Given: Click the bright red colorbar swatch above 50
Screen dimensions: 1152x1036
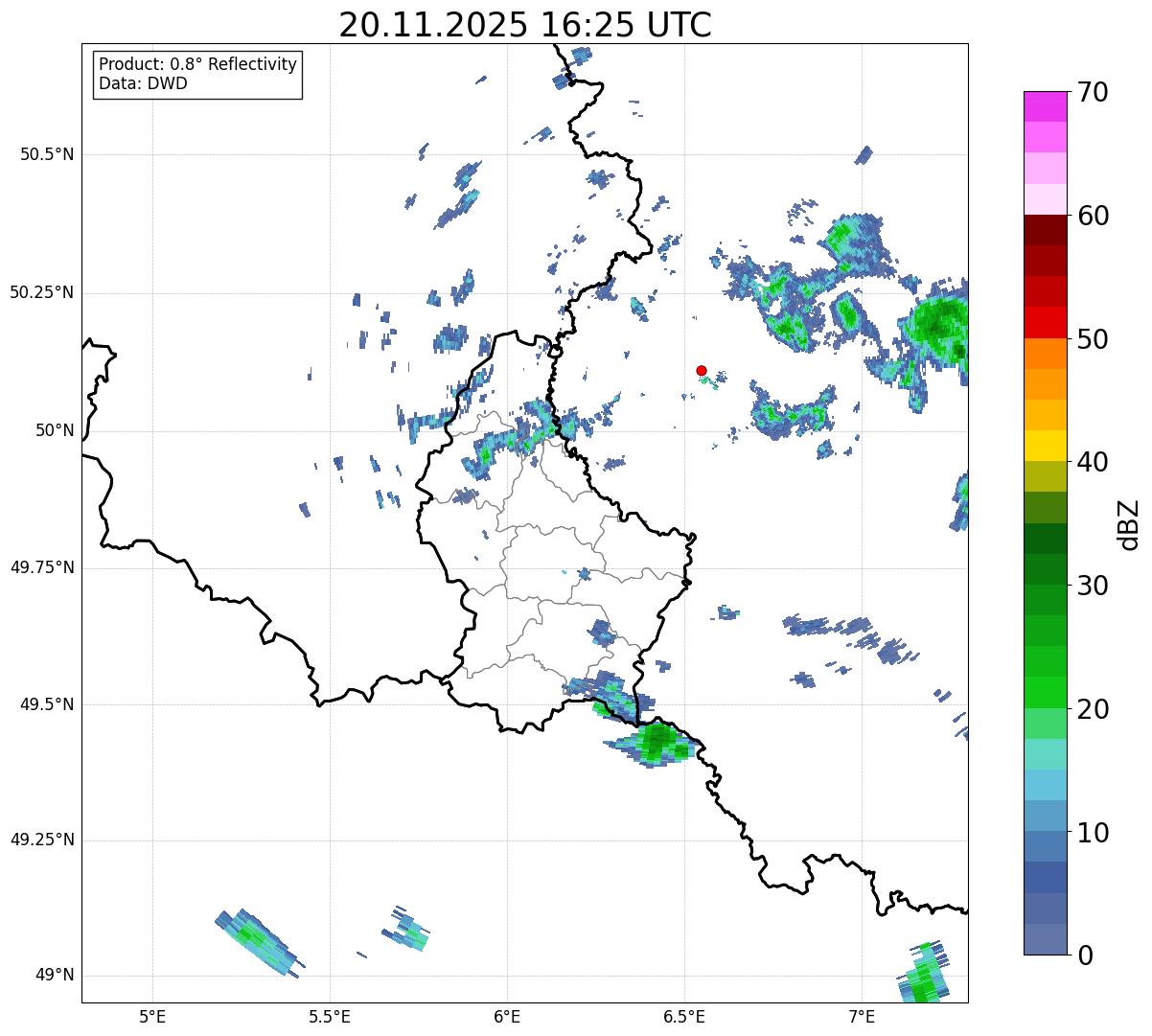Looking at the screenshot, I should click(x=1045, y=323).
